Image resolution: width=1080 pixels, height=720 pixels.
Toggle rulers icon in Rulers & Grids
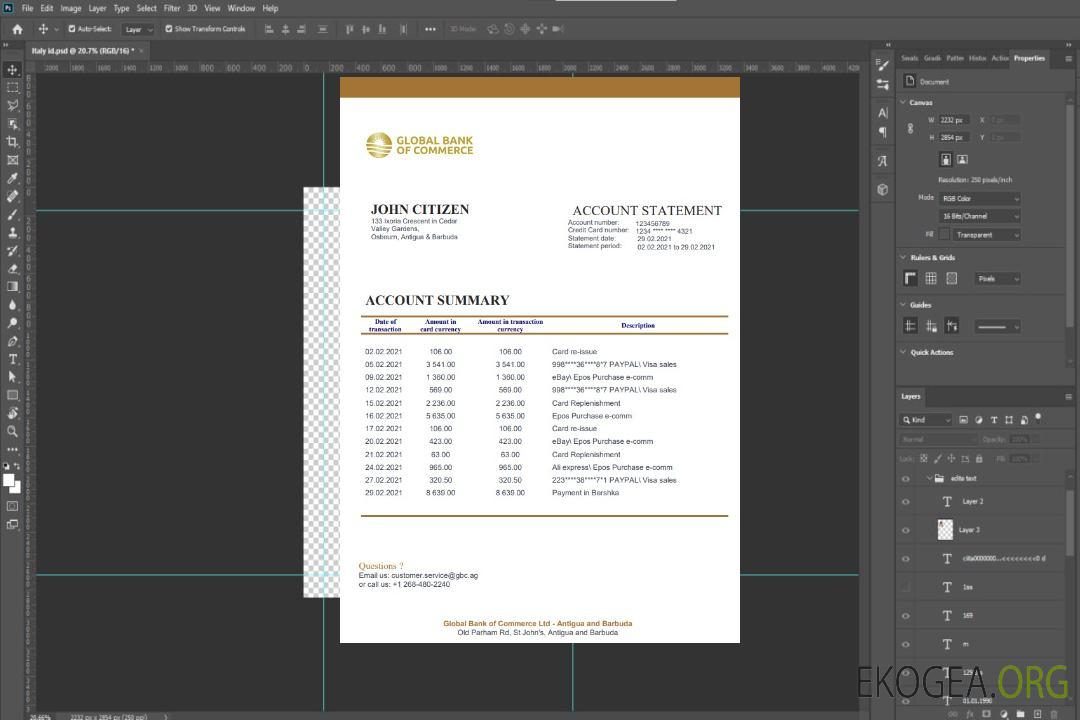coord(911,278)
